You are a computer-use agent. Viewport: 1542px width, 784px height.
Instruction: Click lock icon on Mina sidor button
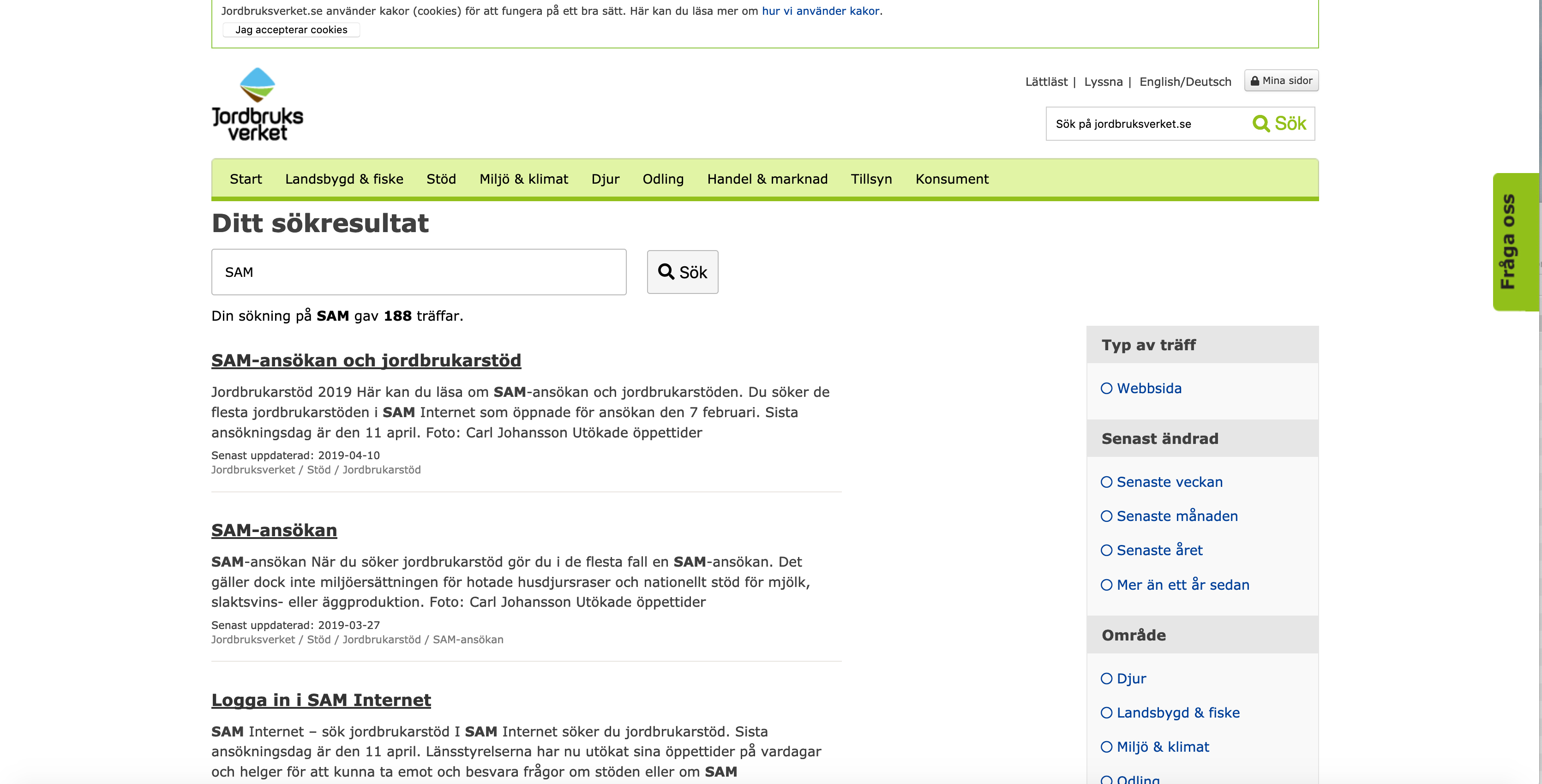pos(1254,81)
